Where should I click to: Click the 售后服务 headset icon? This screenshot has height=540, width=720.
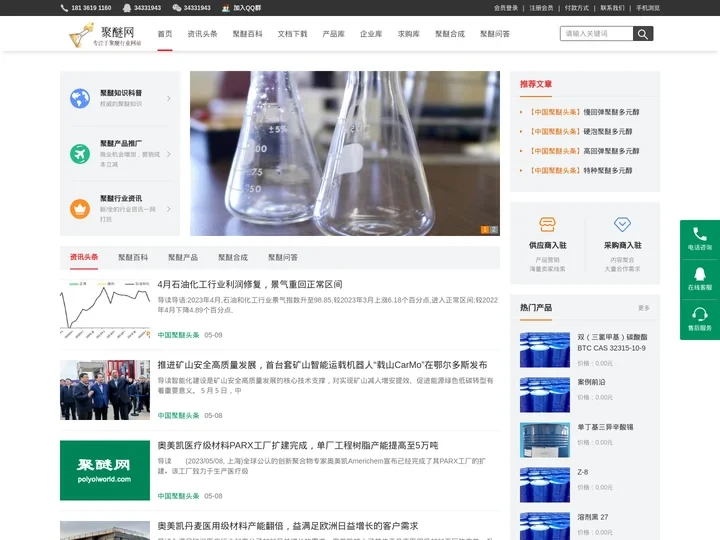pos(699,314)
